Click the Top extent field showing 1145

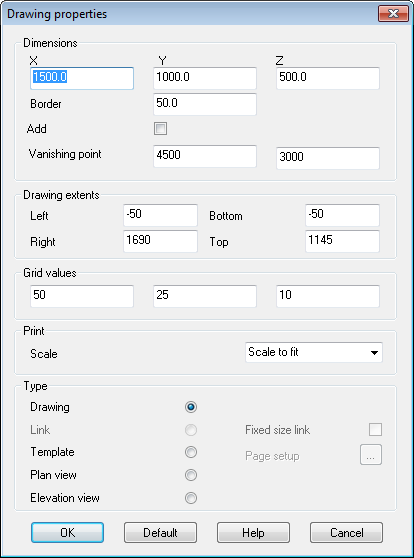(x=342, y=241)
